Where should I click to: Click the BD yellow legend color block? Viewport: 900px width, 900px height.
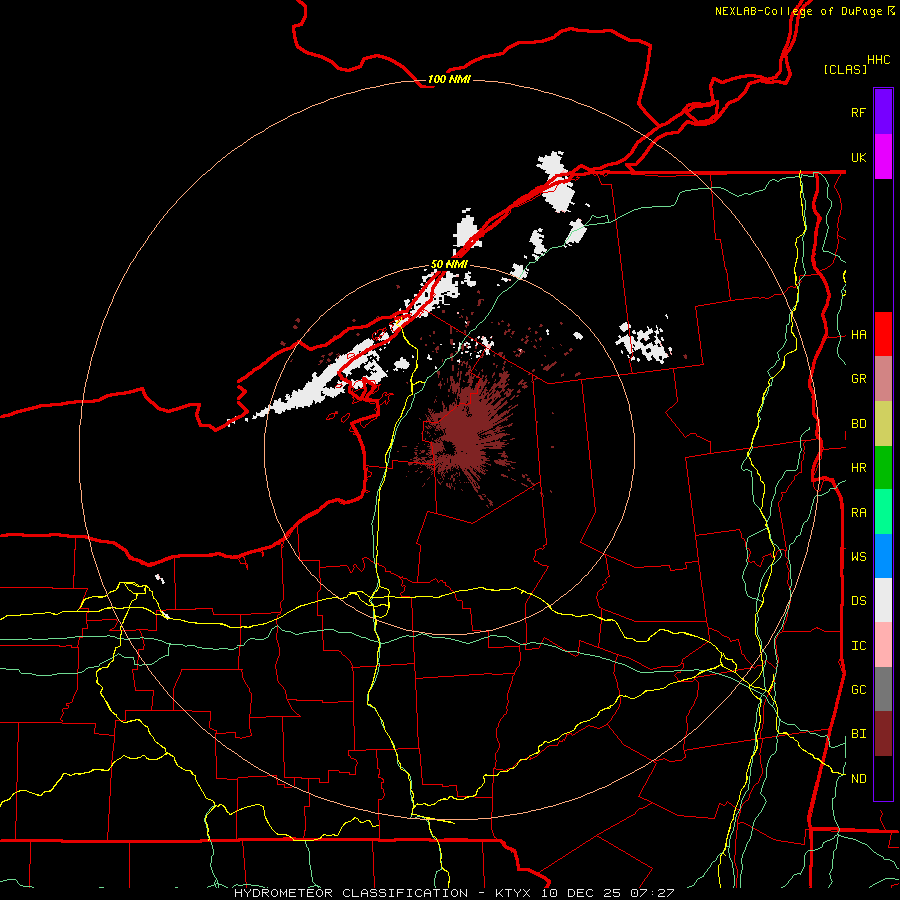point(883,424)
